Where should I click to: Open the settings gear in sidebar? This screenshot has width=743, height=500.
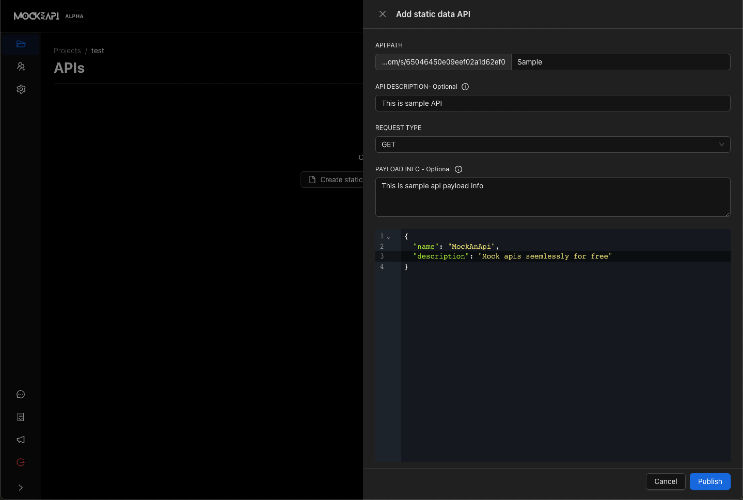(x=21, y=89)
